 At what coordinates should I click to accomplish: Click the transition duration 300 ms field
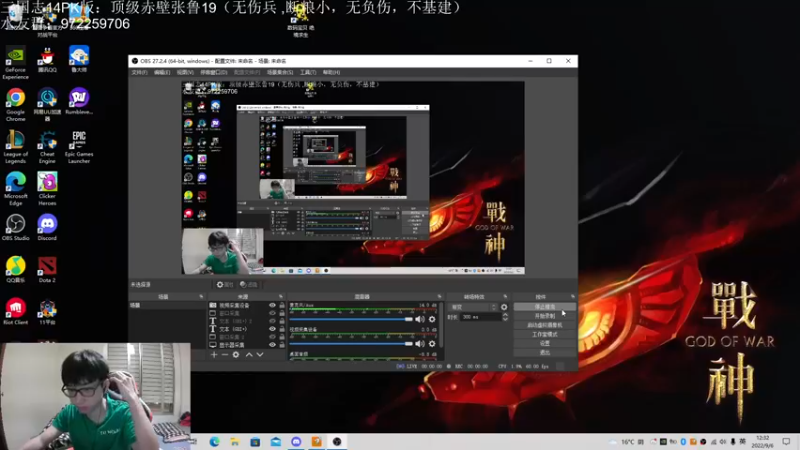[x=480, y=317]
